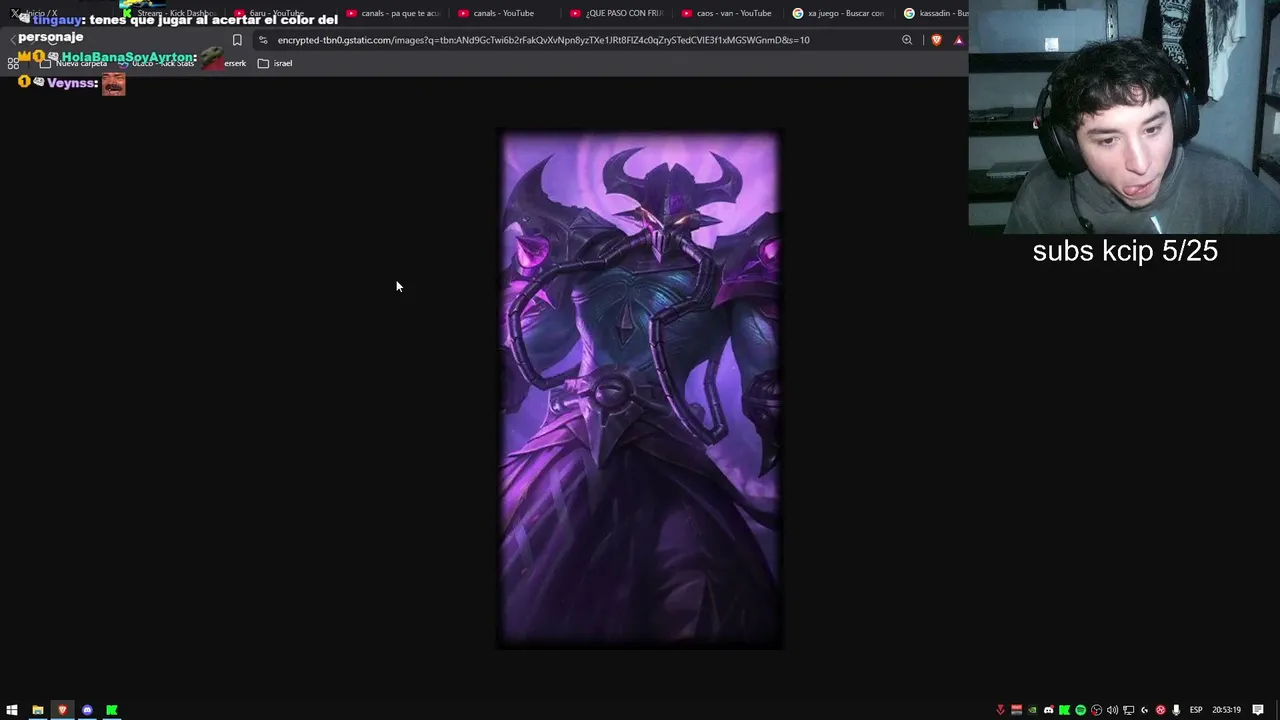The width and height of the screenshot is (1280, 720).
Task: Click the microphone tray icon
Action: tap(1176, 710)
